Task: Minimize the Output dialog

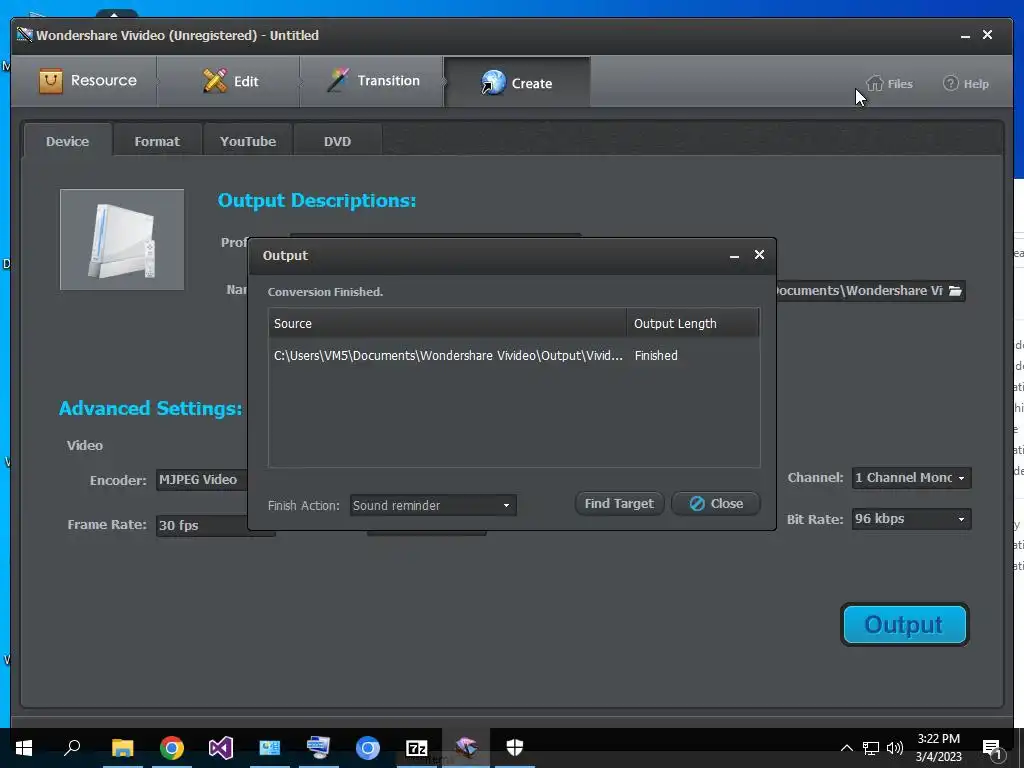Action: coord(734,256)
